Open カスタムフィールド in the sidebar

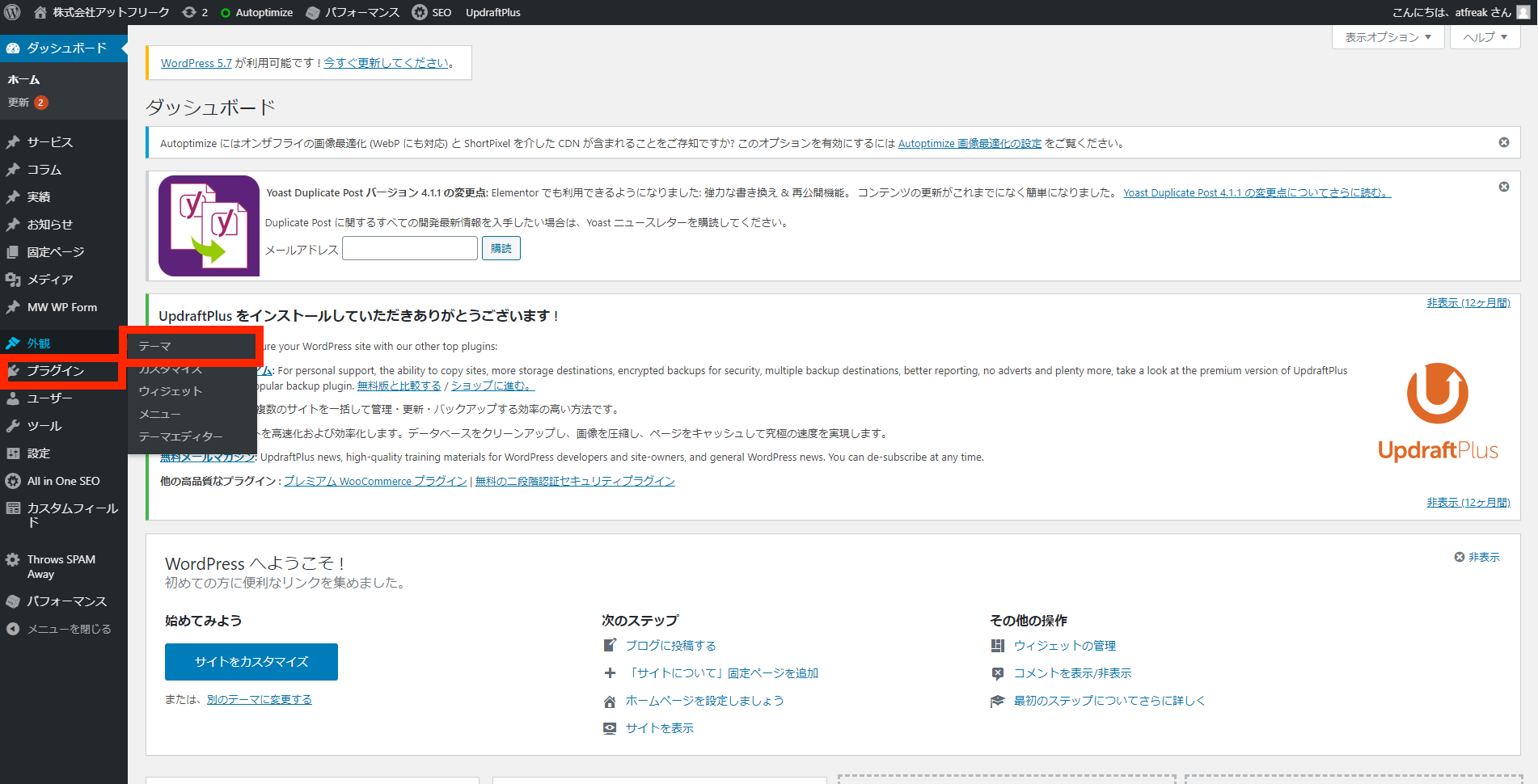click(x=64, y=515)
